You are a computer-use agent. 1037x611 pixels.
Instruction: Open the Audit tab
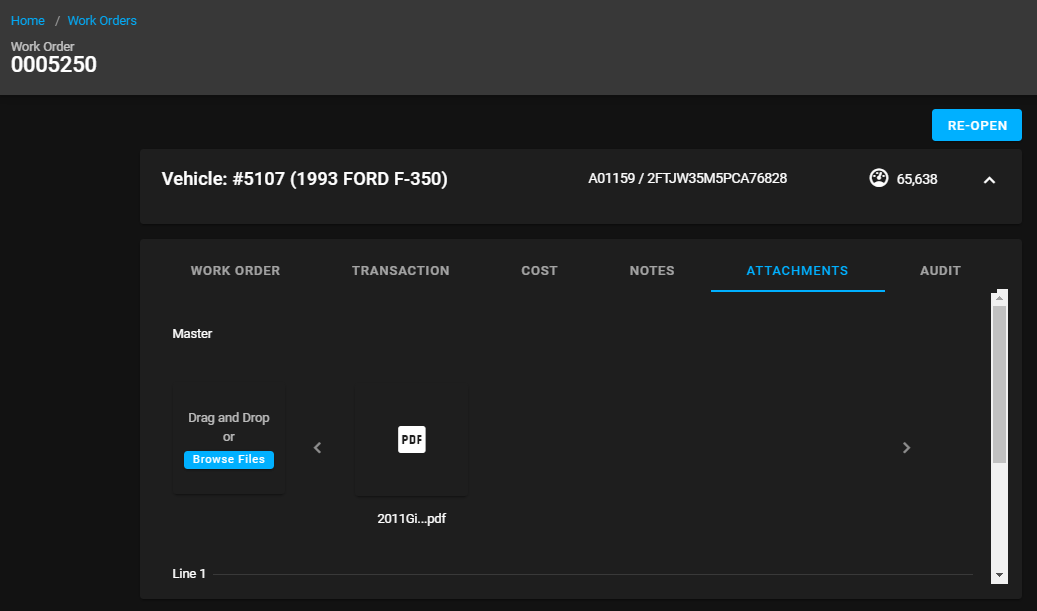tap(940, 271)
